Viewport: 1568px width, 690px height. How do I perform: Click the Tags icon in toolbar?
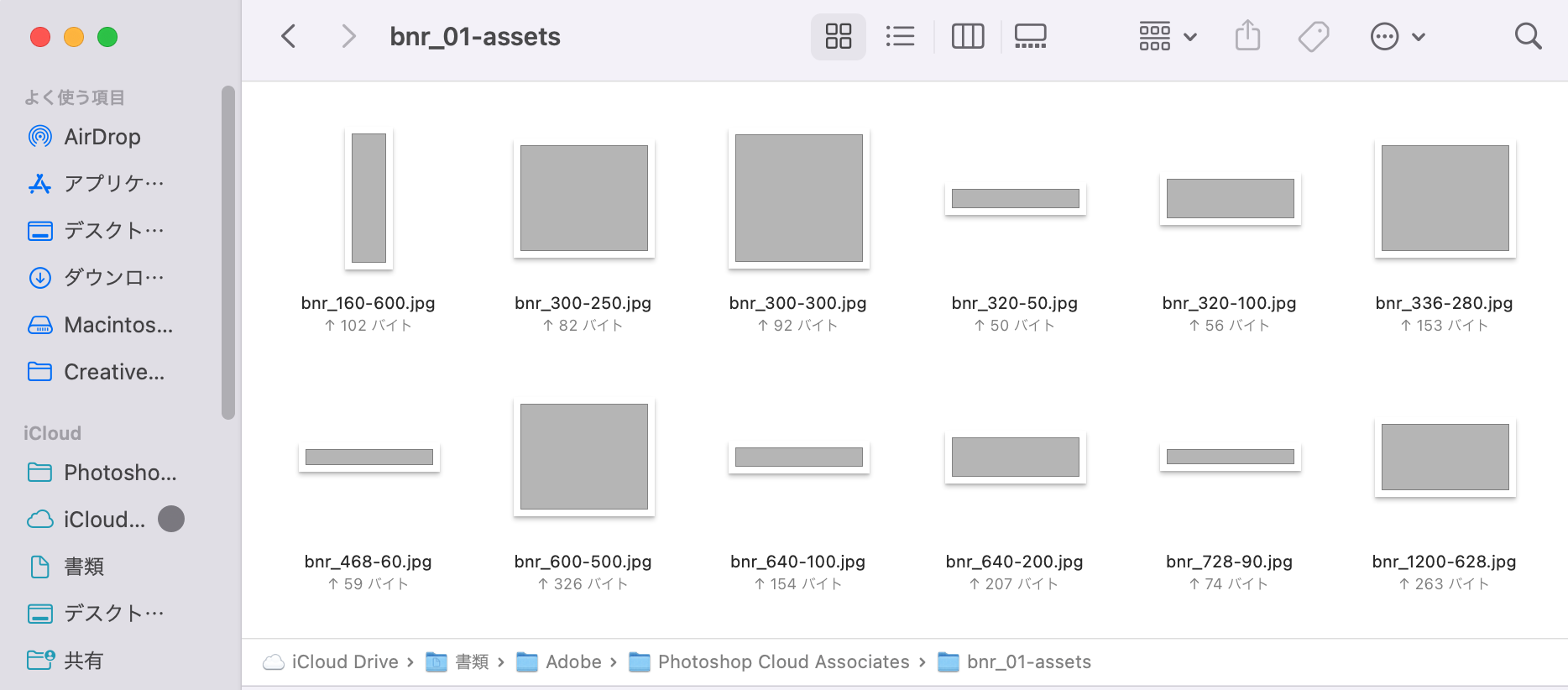click(x=1313, y=37)
